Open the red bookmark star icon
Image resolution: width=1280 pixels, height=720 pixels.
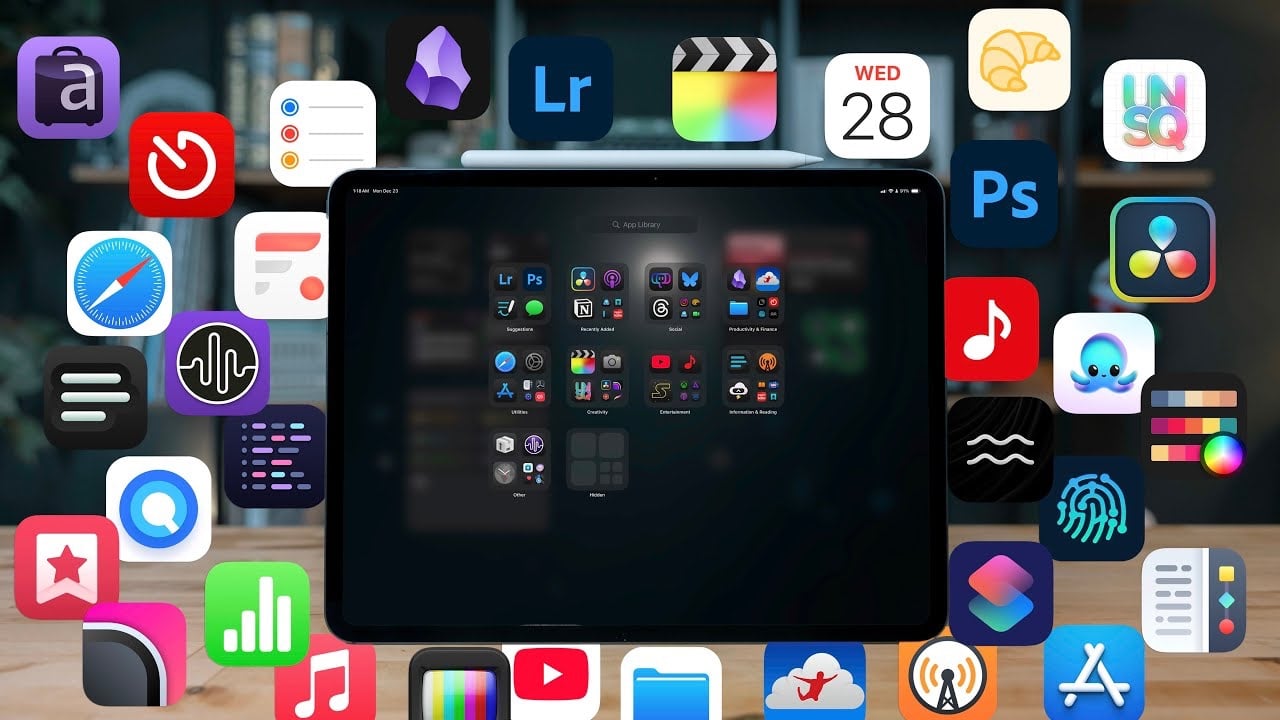(x=66, y=567)
